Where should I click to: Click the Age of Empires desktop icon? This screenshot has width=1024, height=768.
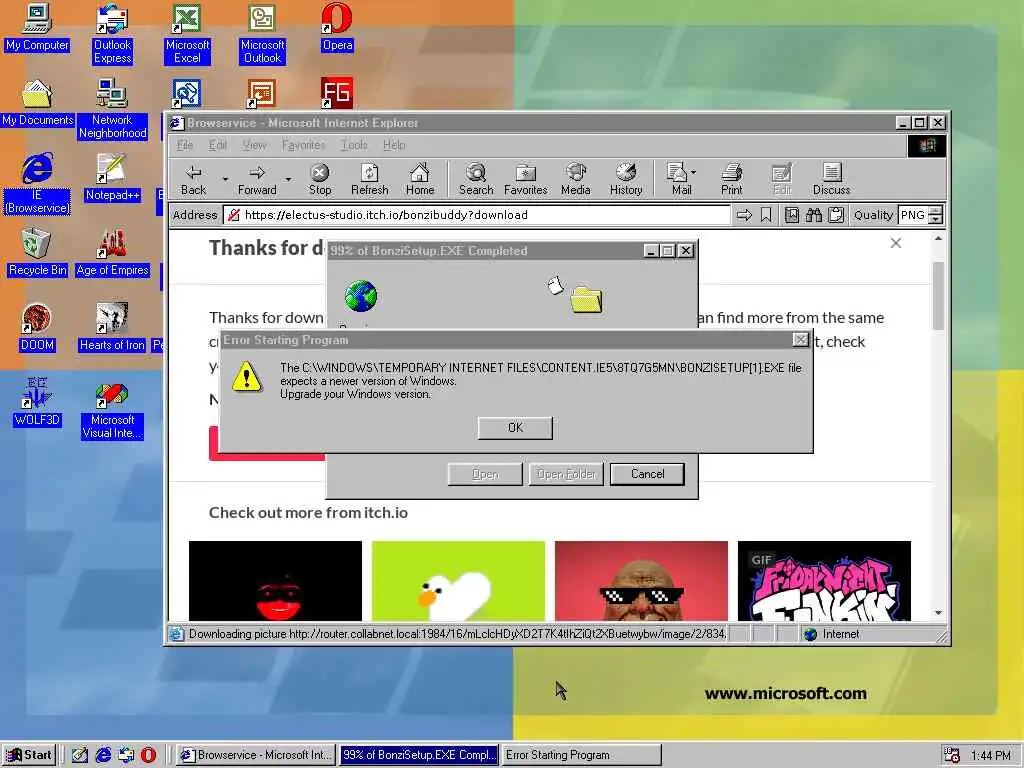click(x=112, y=253)
